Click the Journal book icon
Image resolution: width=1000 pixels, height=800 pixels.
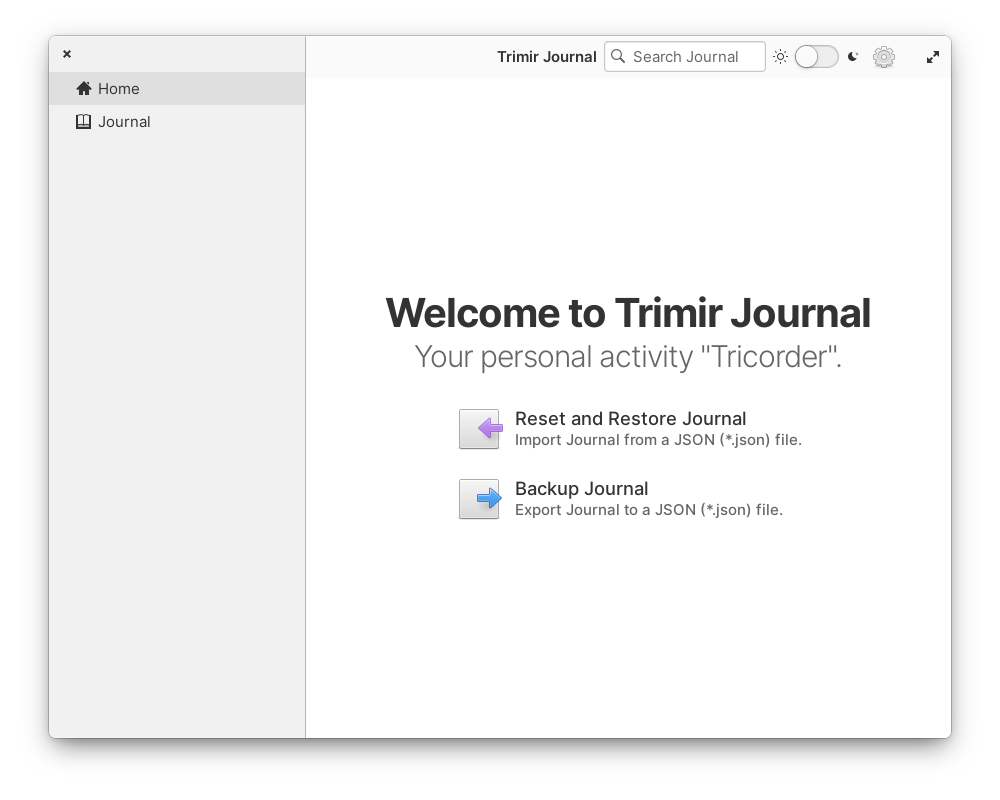[84, 122]
